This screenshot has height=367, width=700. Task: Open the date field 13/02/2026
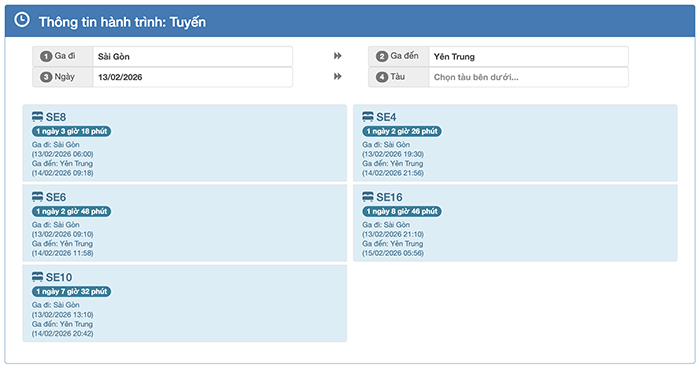(x=192, y=77)
